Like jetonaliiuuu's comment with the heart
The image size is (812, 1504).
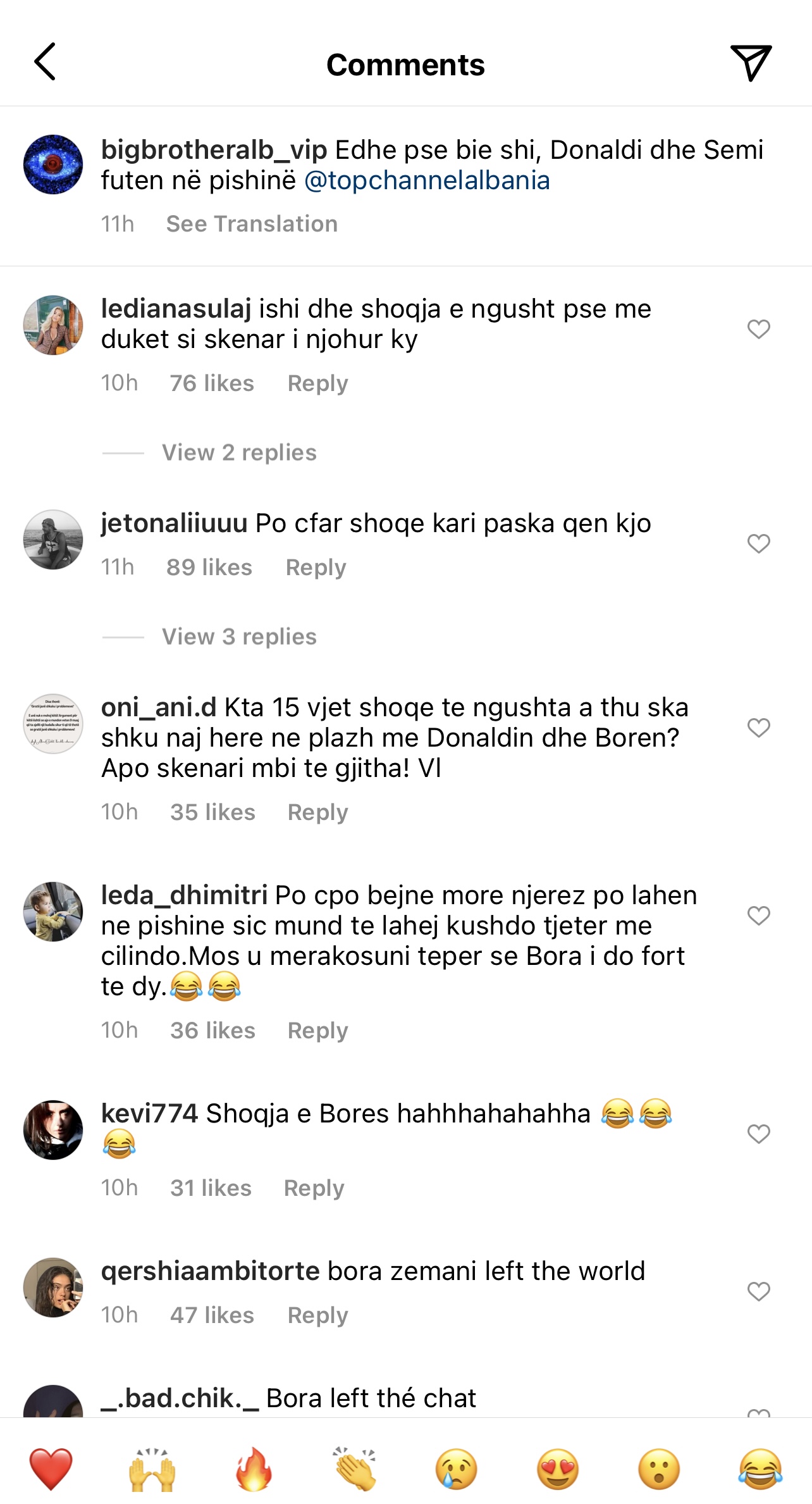tap(758, 544)
